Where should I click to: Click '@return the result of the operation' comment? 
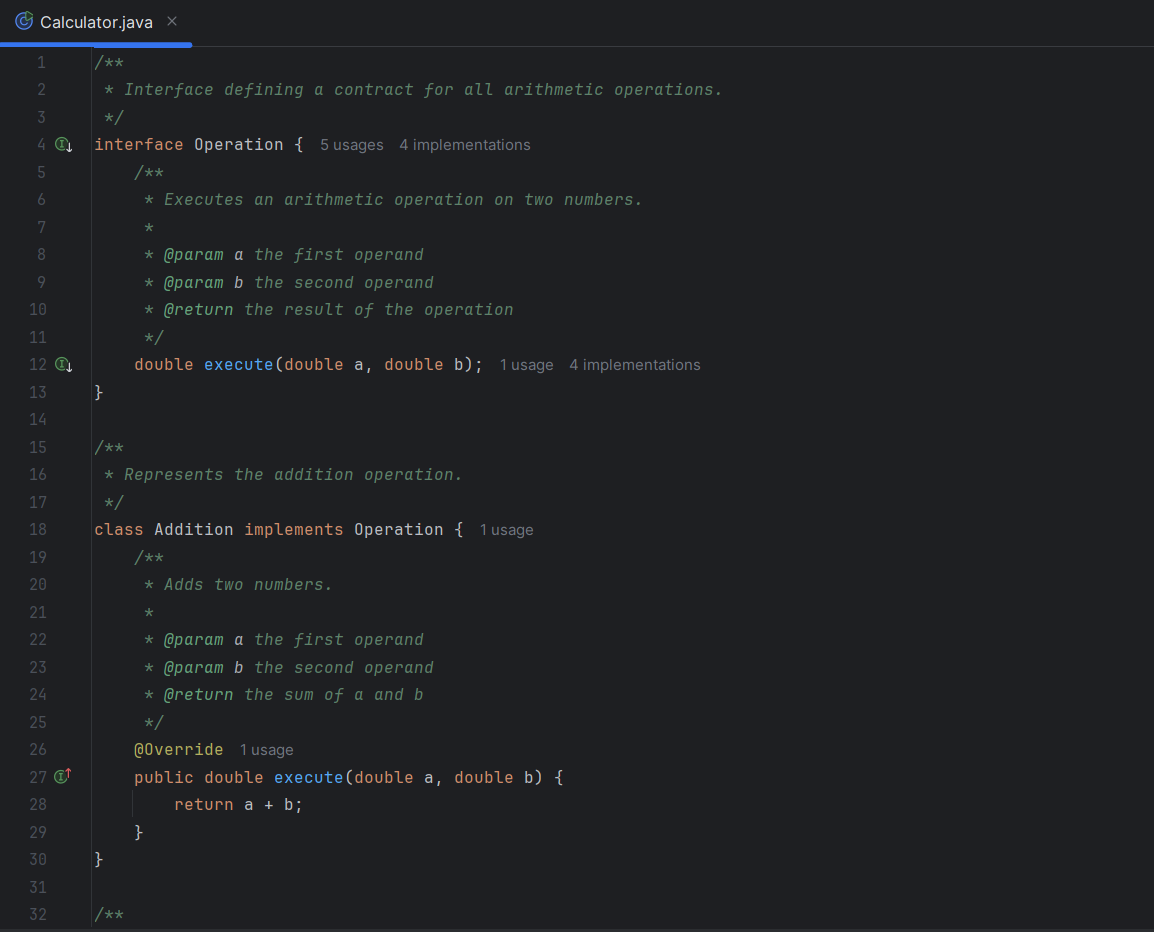pos(339,310)
